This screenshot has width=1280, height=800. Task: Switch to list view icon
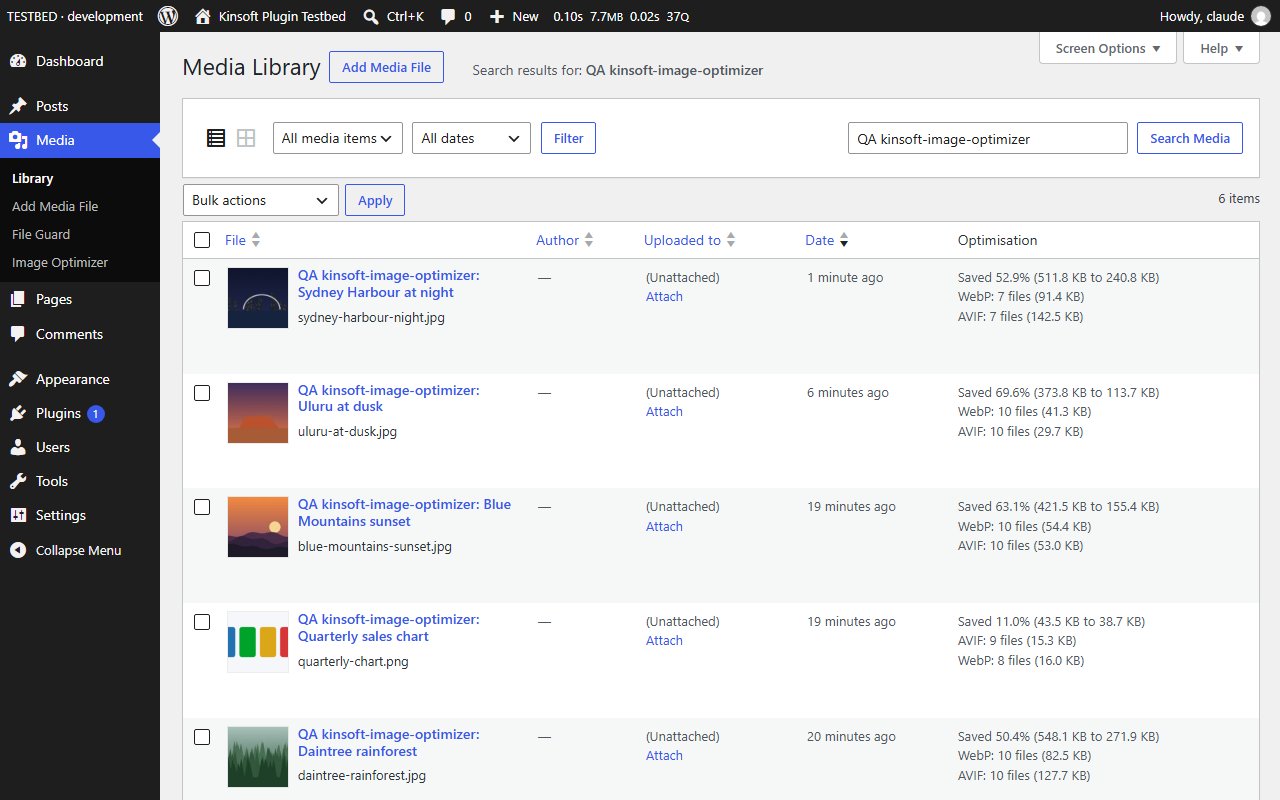[x=216, y=138]
